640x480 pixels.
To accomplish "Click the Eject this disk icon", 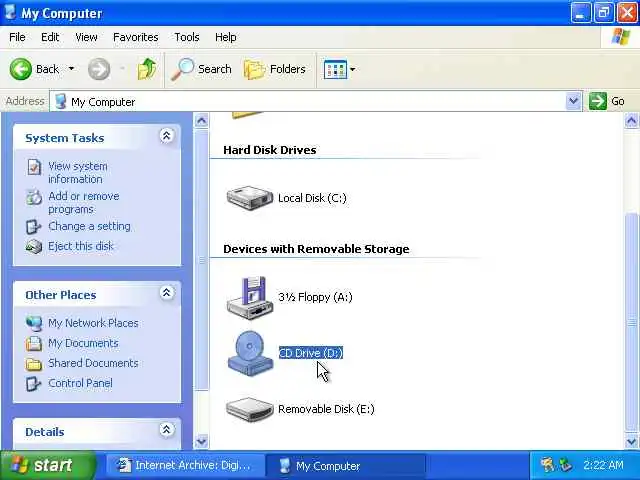I will (34, 246).
